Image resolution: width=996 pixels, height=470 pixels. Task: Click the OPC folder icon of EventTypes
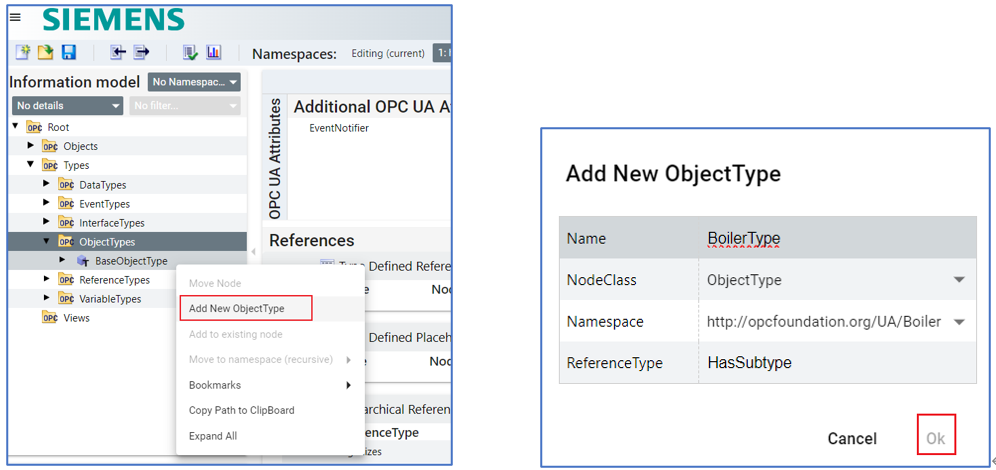pyautogui.click(x=66, y=204)
